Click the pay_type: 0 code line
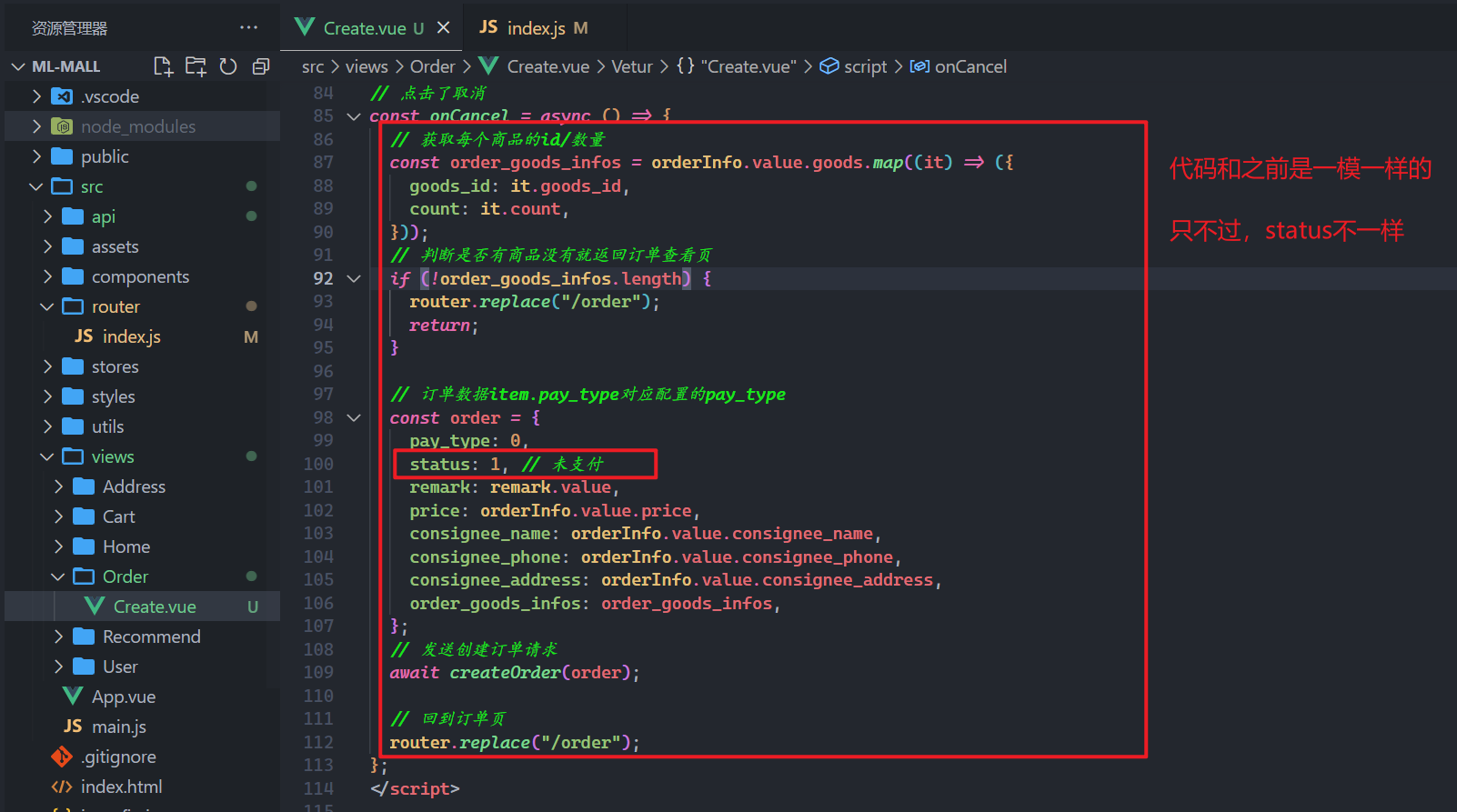The width and height of the screenshot is (1457, 812). [468, 441]
